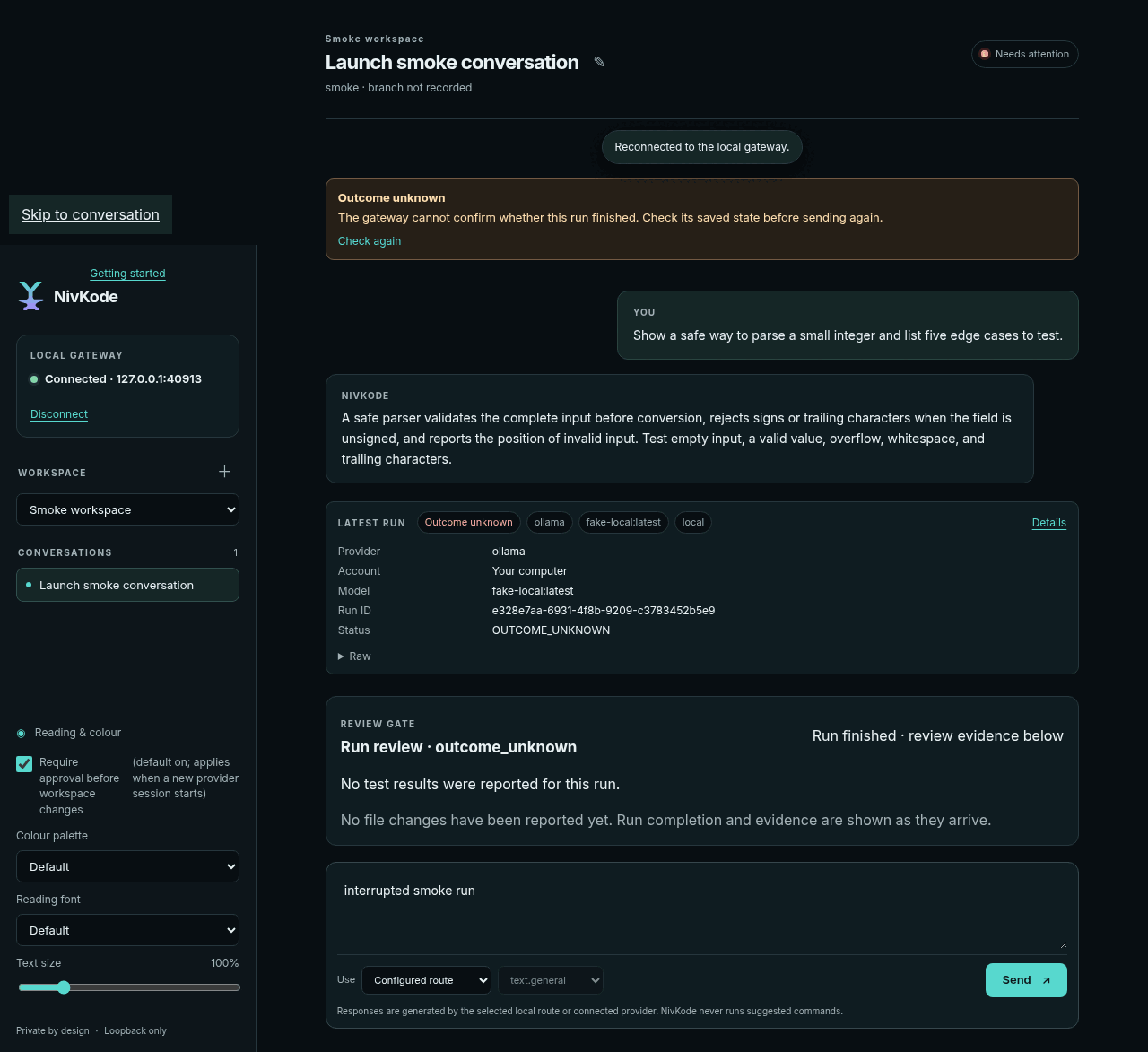Image resolution: width=1148 pixels, height=1052 pixels.
Task: Expand the Raw disclosure triangle
Action: pyautogui.click(x=341, y=656)
